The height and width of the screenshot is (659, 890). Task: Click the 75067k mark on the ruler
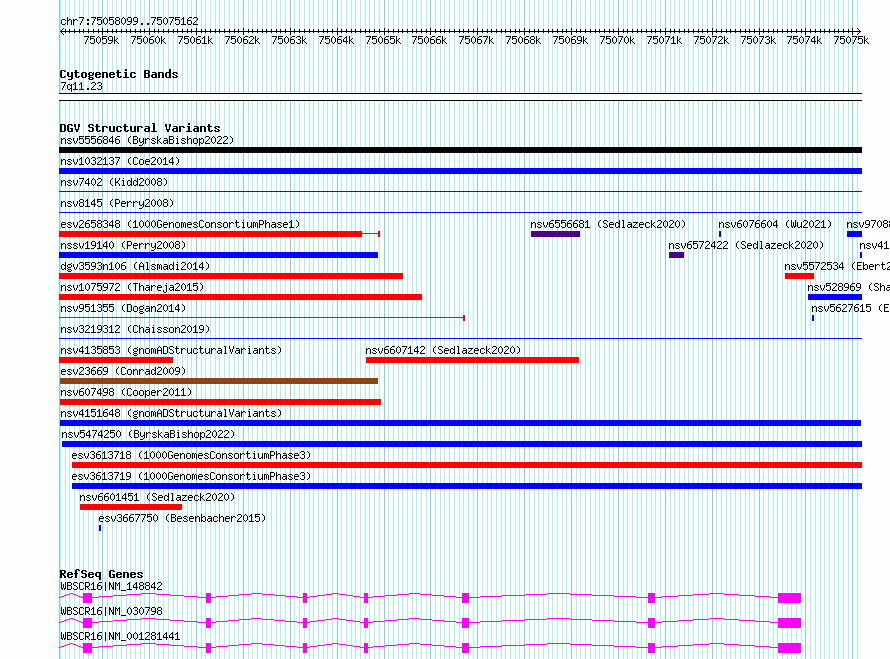[x=476, y=41]
